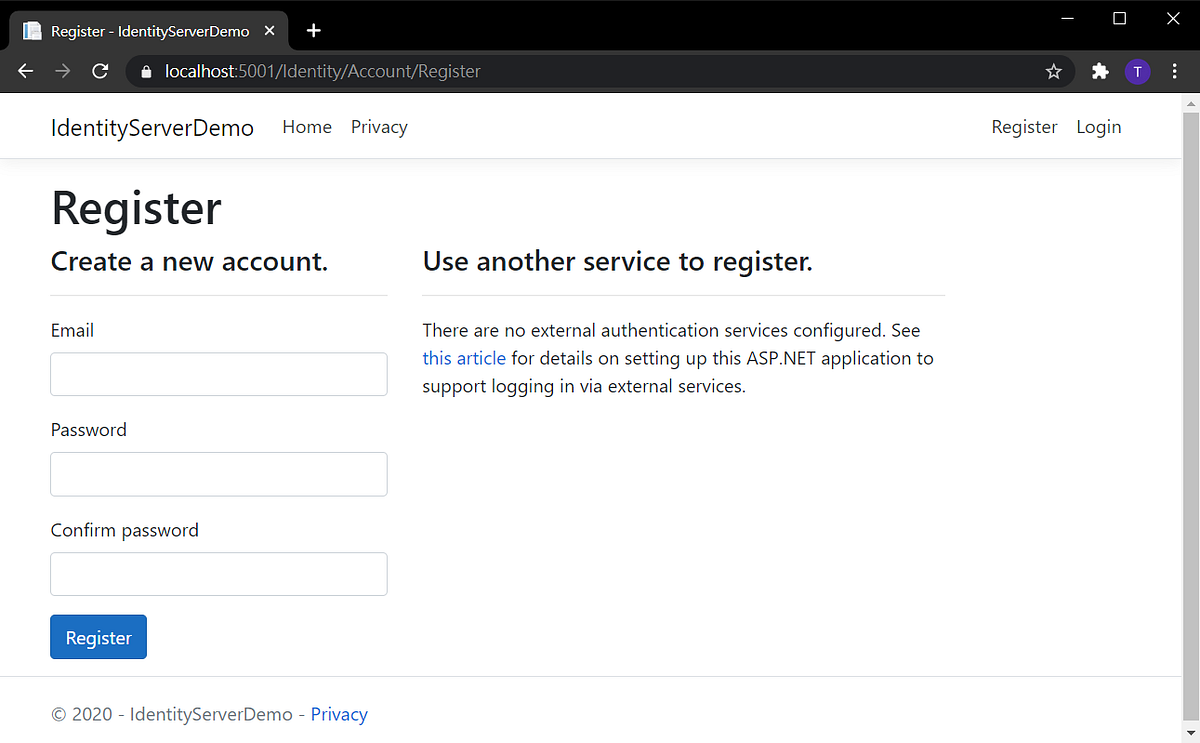The height and width of the screenshot is (743, 1200).
Task: Open the 'this article' link
Action: point(463,357)
